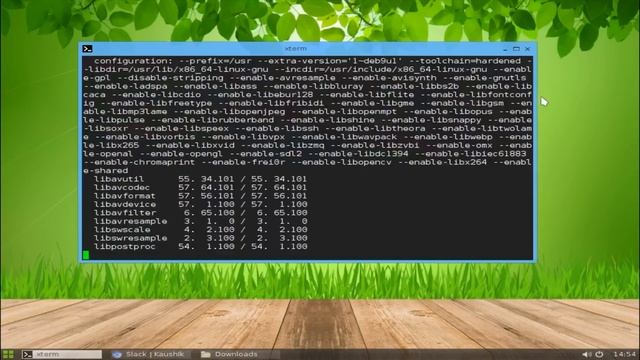Click the libavformat version row
640x360 pixels.
200,196
